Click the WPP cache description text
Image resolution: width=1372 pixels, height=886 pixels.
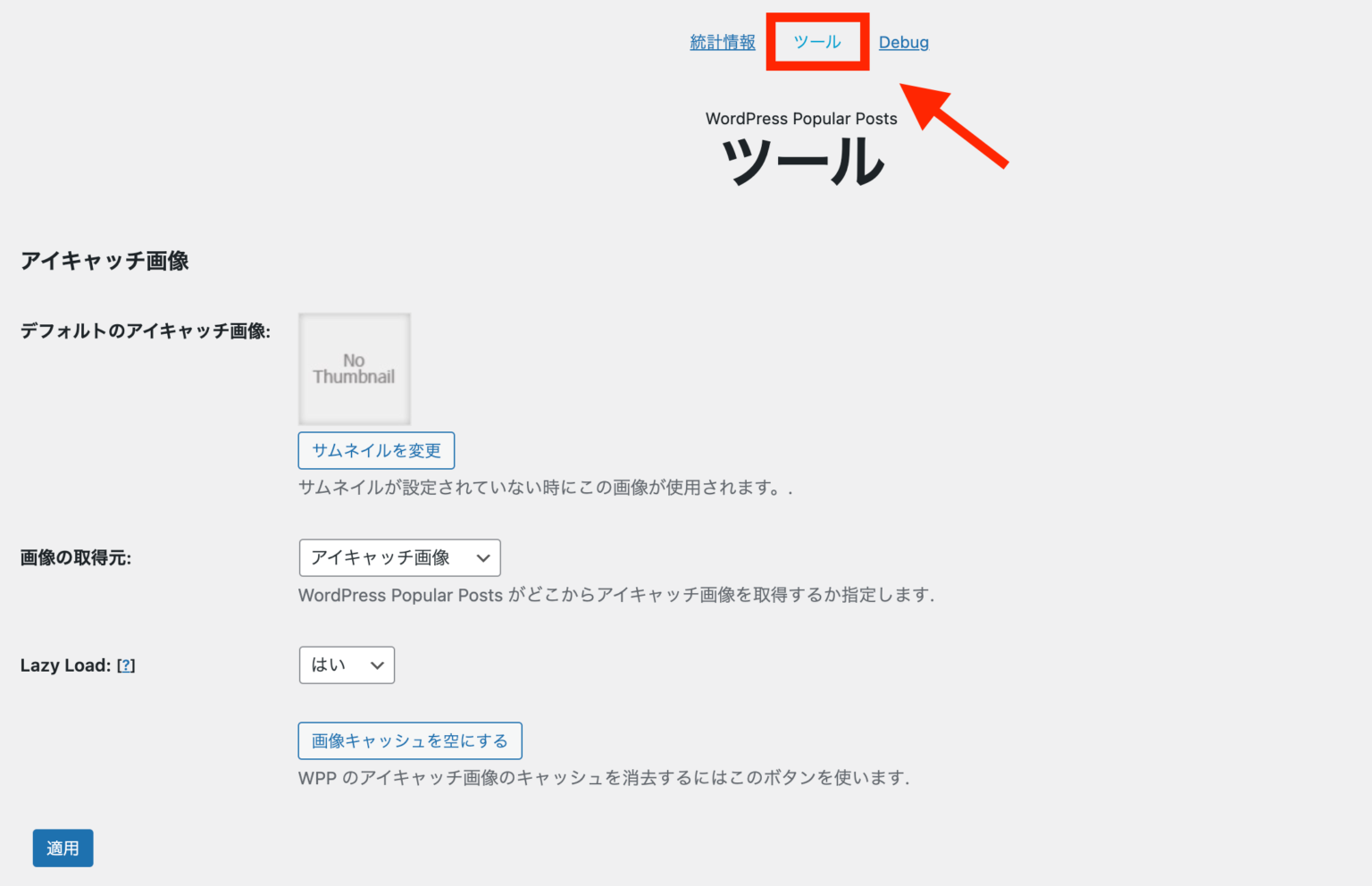(604, 778)
